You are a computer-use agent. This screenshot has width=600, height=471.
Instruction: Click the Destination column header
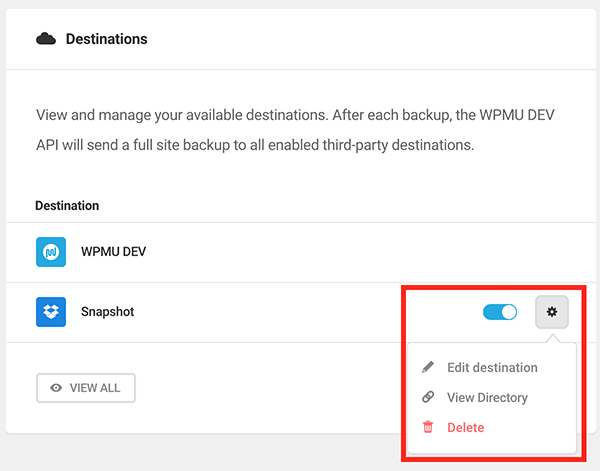pyautogui.click(x=67, y=205)
